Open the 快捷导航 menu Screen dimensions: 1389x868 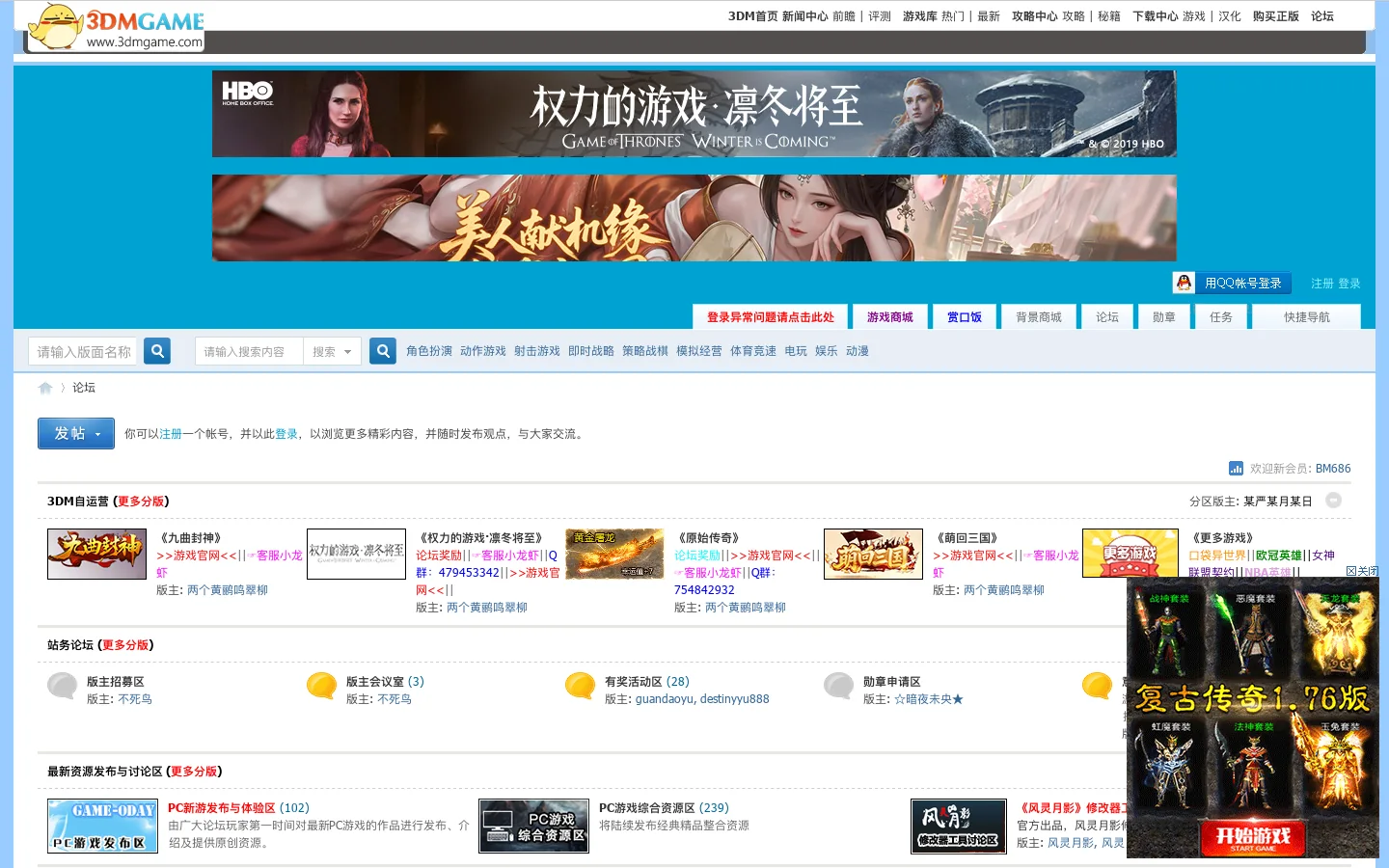click(1306, 317)
